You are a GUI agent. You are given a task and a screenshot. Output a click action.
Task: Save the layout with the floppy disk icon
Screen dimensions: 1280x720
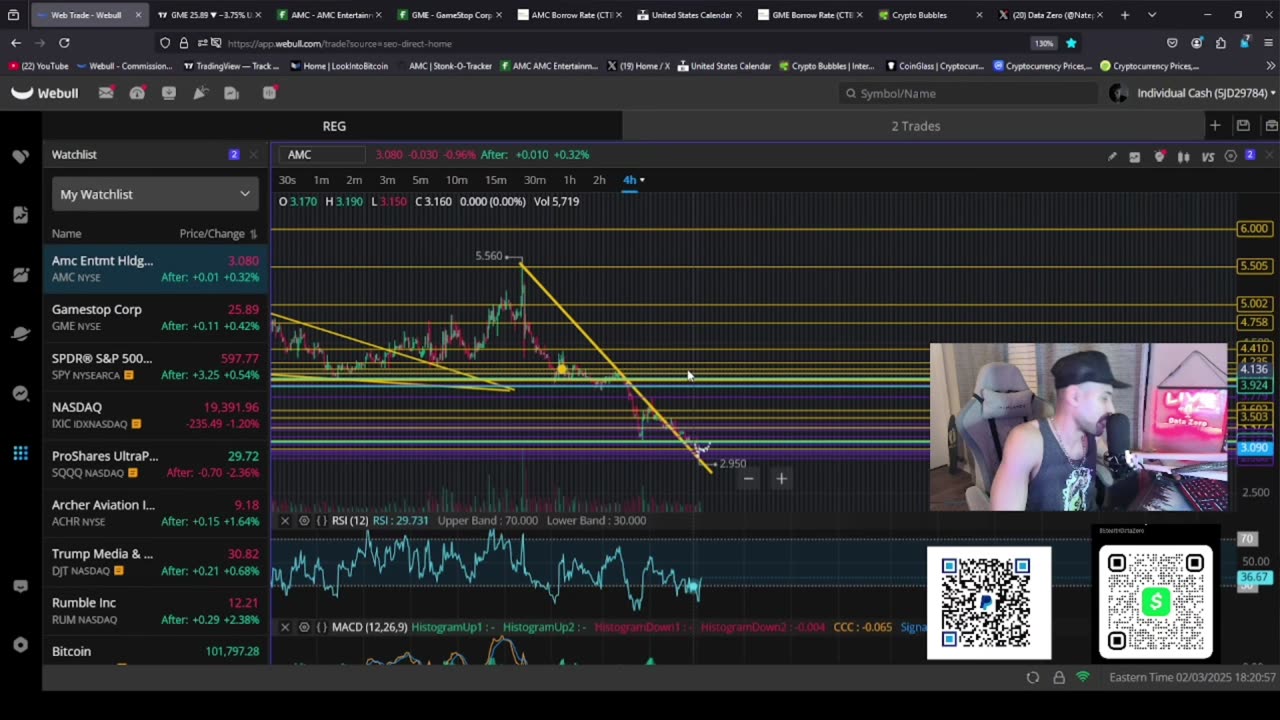point(1243,126)
